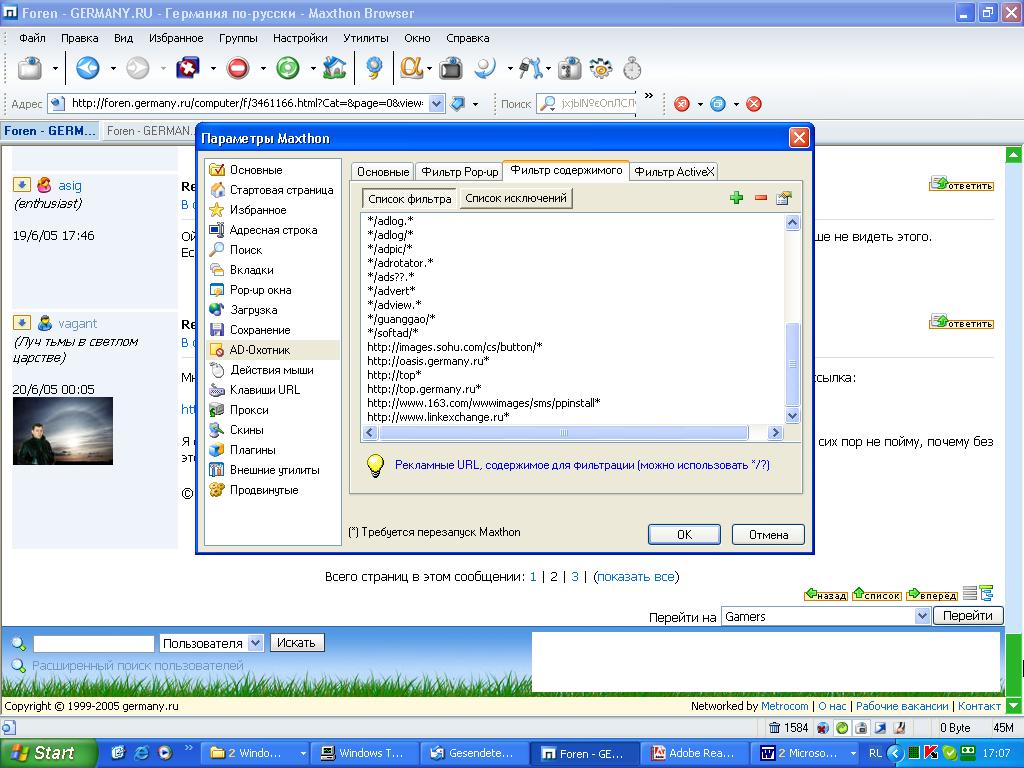Click OK in Параметры Maxthon dialog
Screen dimensions: 1024x768
pos(684,534)
